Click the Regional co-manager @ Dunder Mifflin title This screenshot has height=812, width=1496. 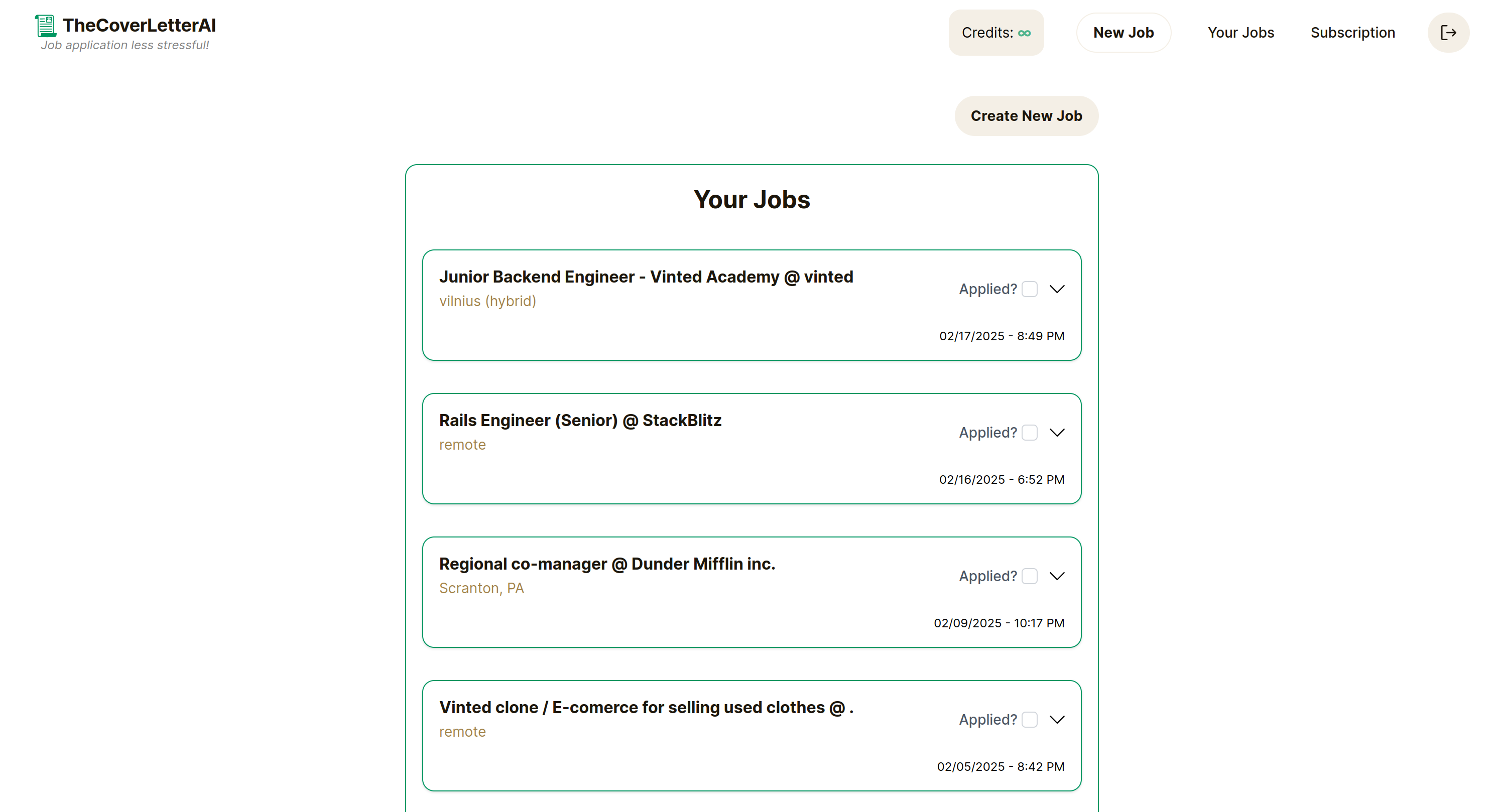click(x=607, y=564)
